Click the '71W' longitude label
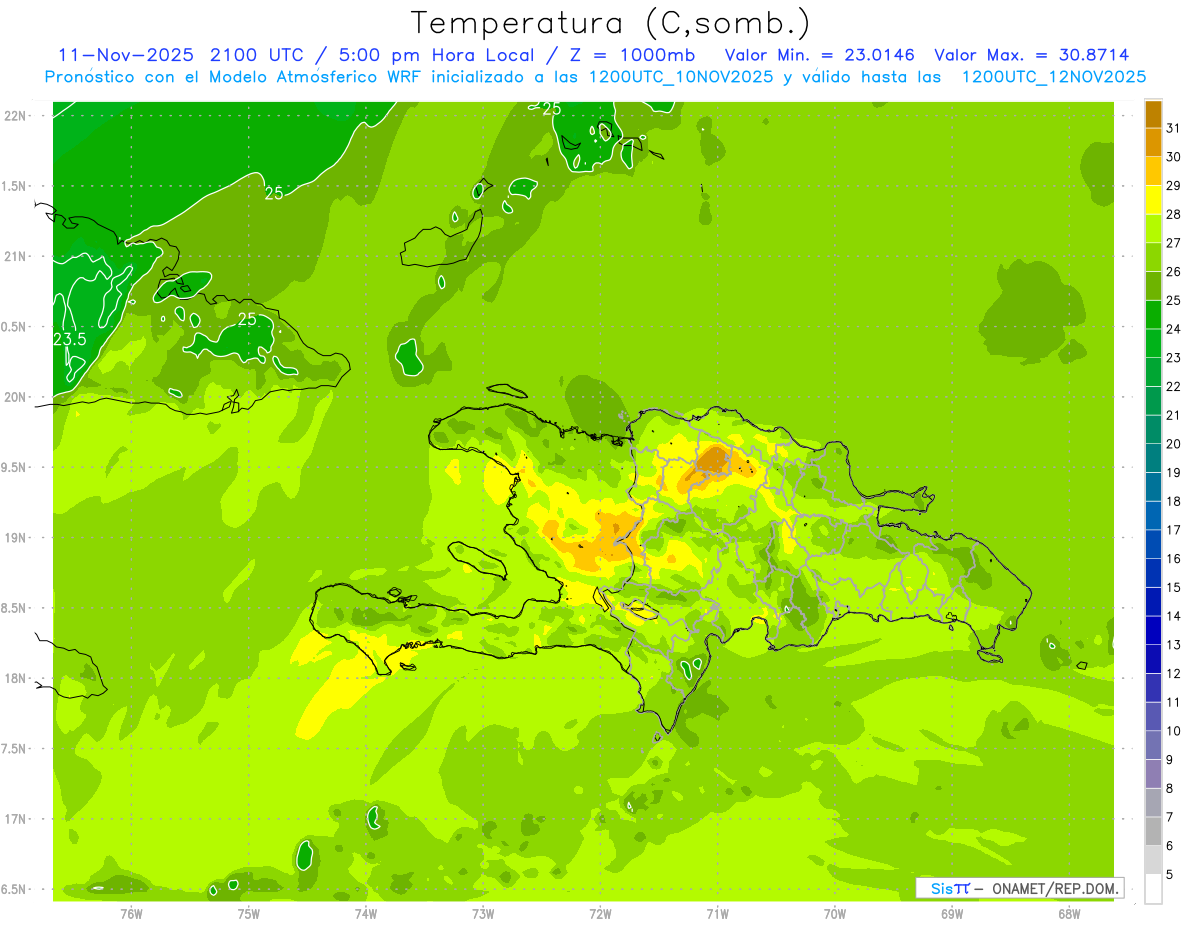Viewport: 1200px width, 927px height. [717, 913]
